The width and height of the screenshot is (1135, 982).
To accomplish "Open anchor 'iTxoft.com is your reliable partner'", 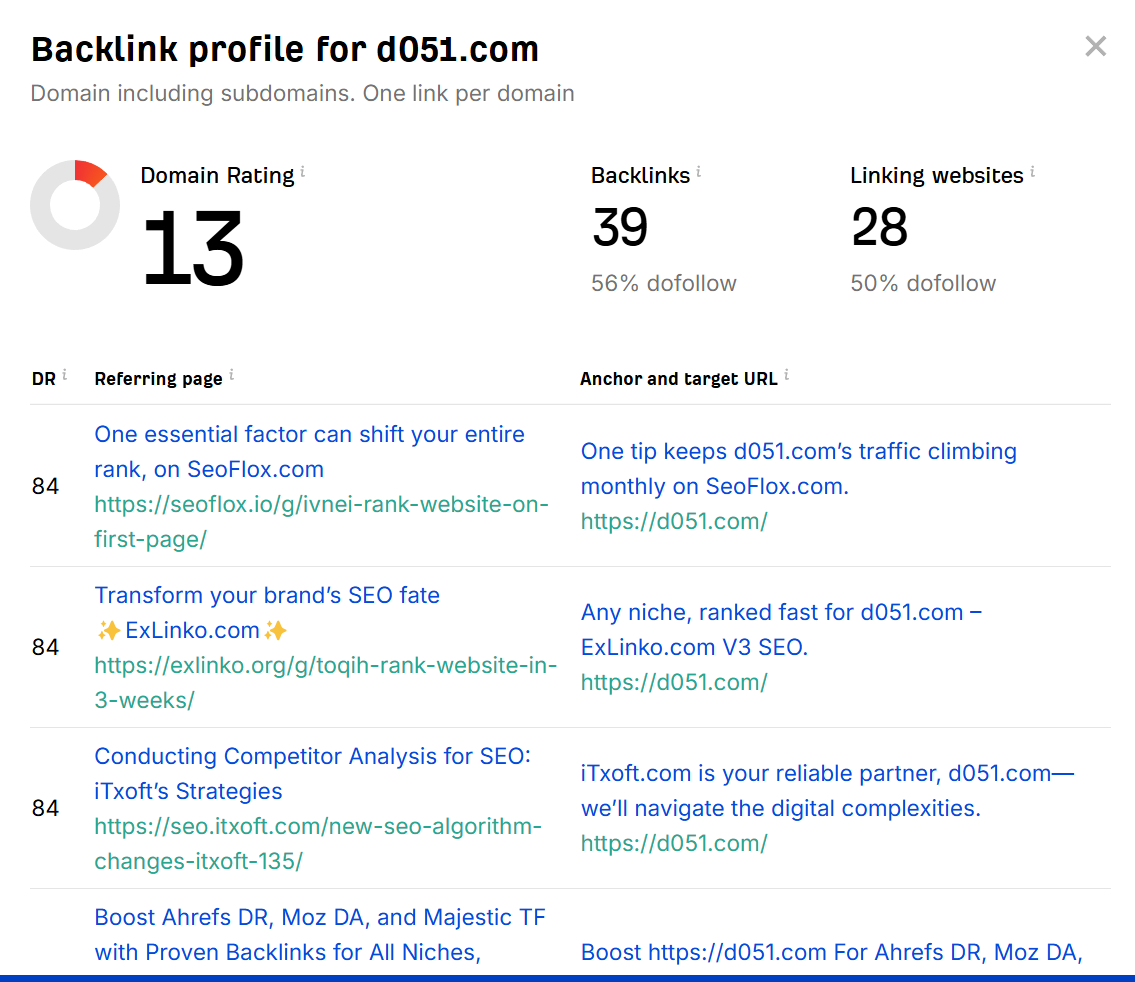I will click(x=827, y=791).
